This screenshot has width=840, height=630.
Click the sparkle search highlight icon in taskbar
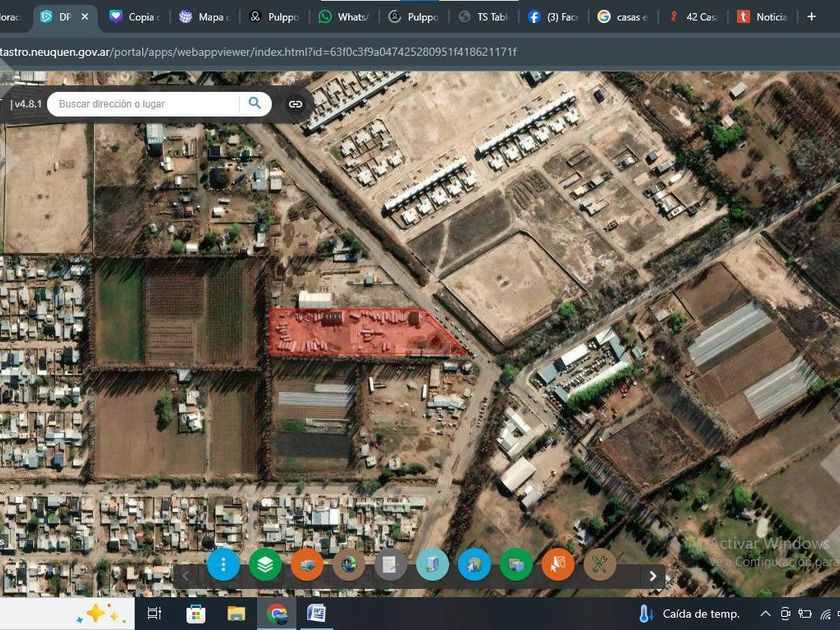101,613
